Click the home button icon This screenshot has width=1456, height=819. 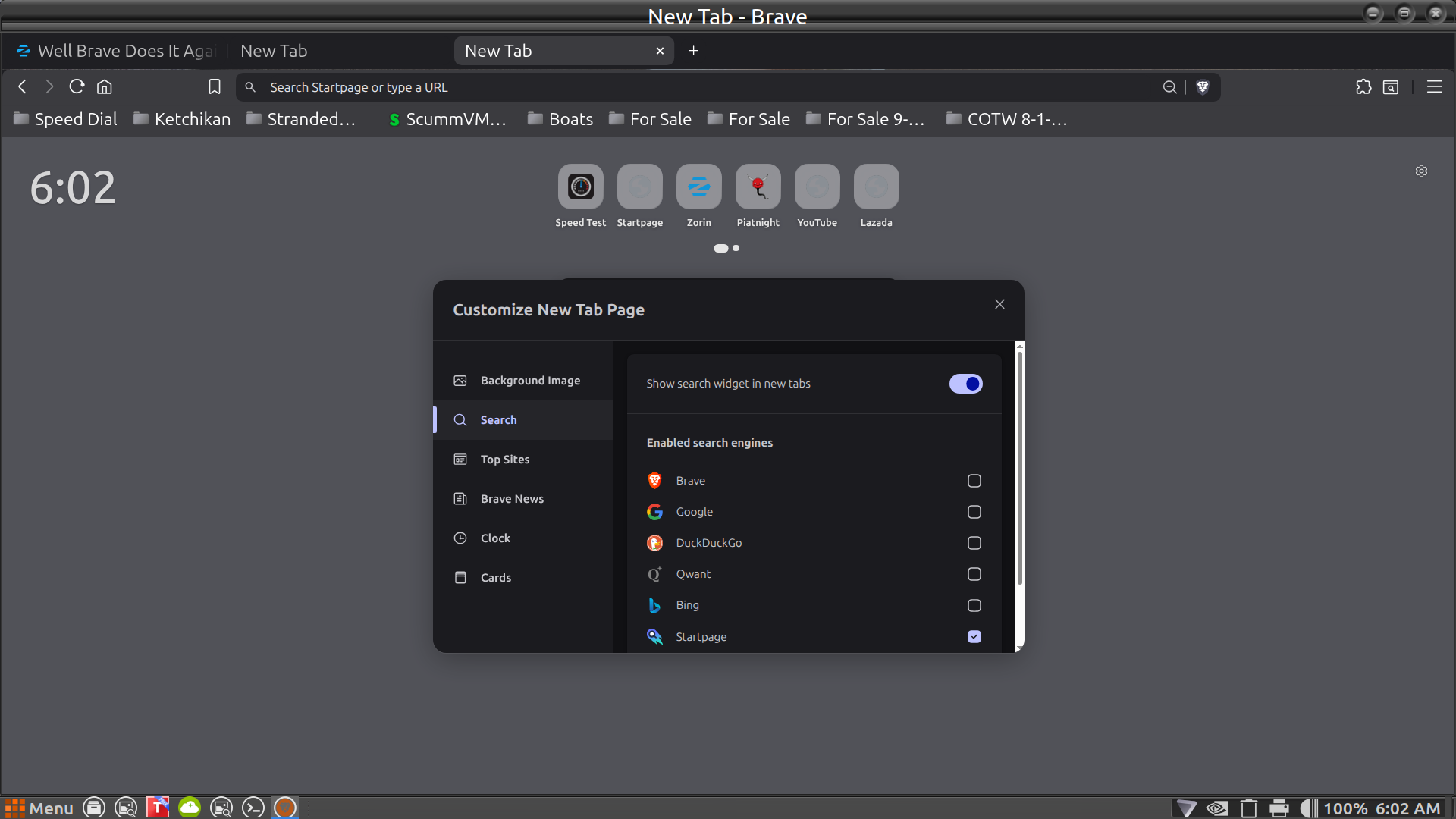pyautogui.click(x=105, y=87)
